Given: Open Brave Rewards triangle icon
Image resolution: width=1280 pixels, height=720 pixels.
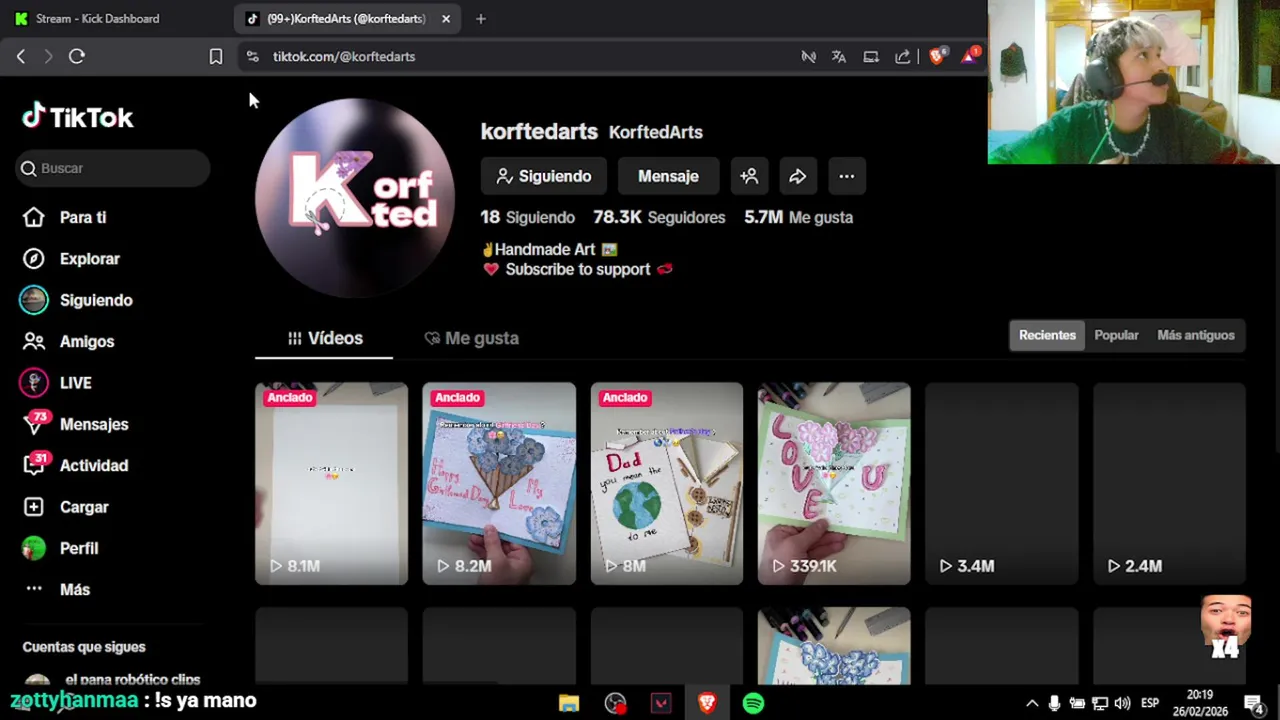Looking at the screenshot, I should pos(969,56).
